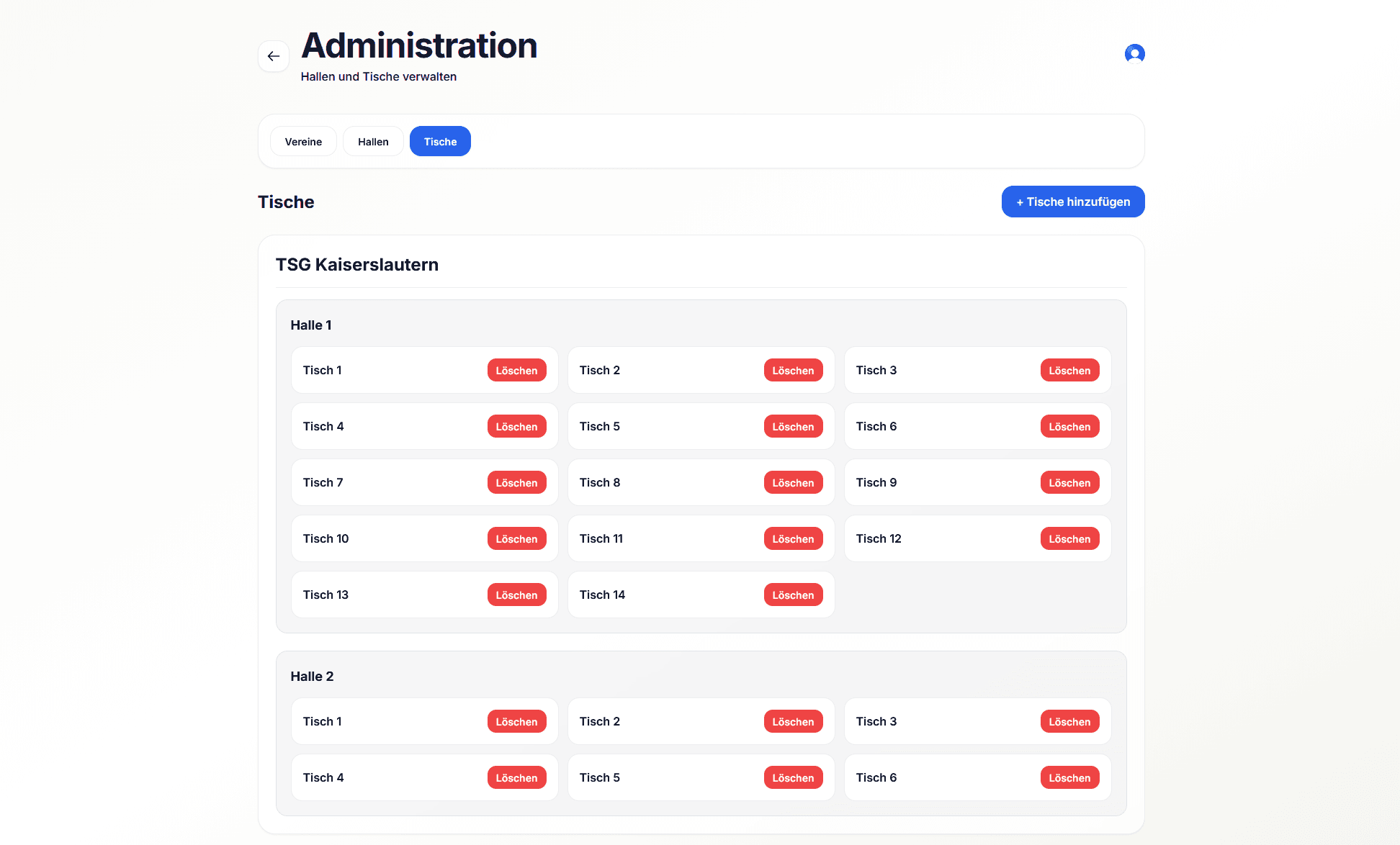Delete Tisch 10 in Halle 1
Viewport: 1400px width, 845px height.
[516, 539]
